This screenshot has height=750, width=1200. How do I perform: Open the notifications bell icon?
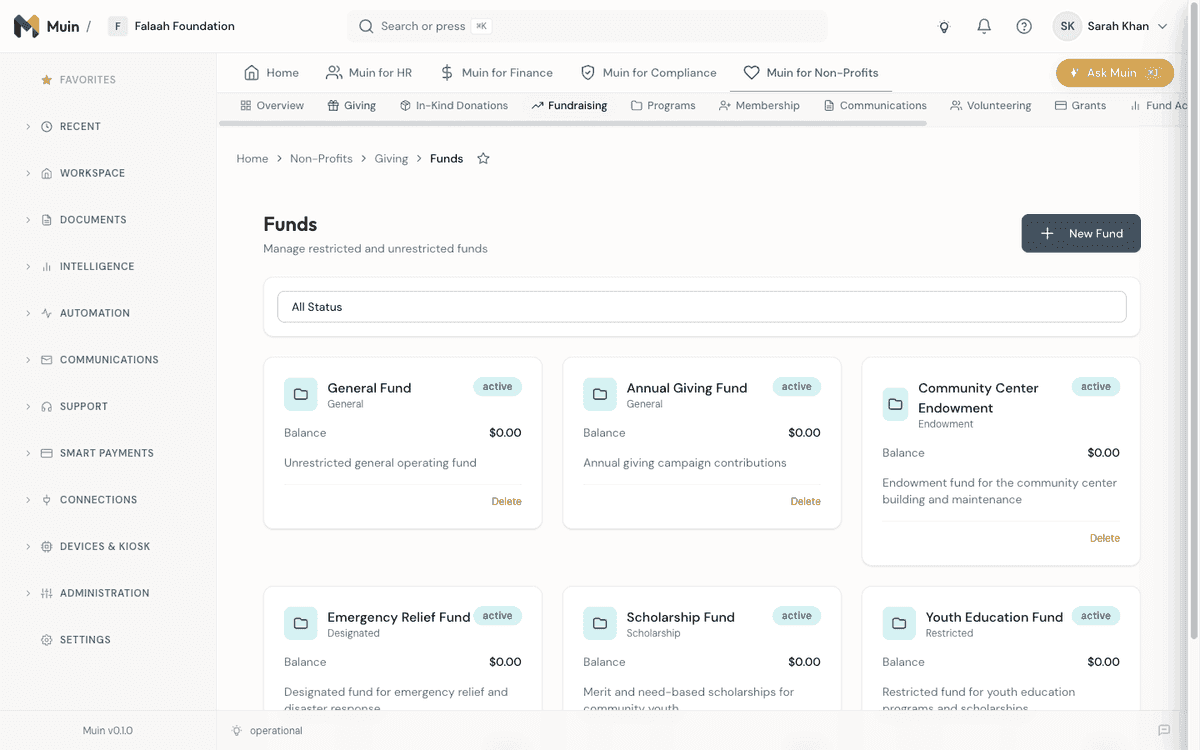pos(984,27)
